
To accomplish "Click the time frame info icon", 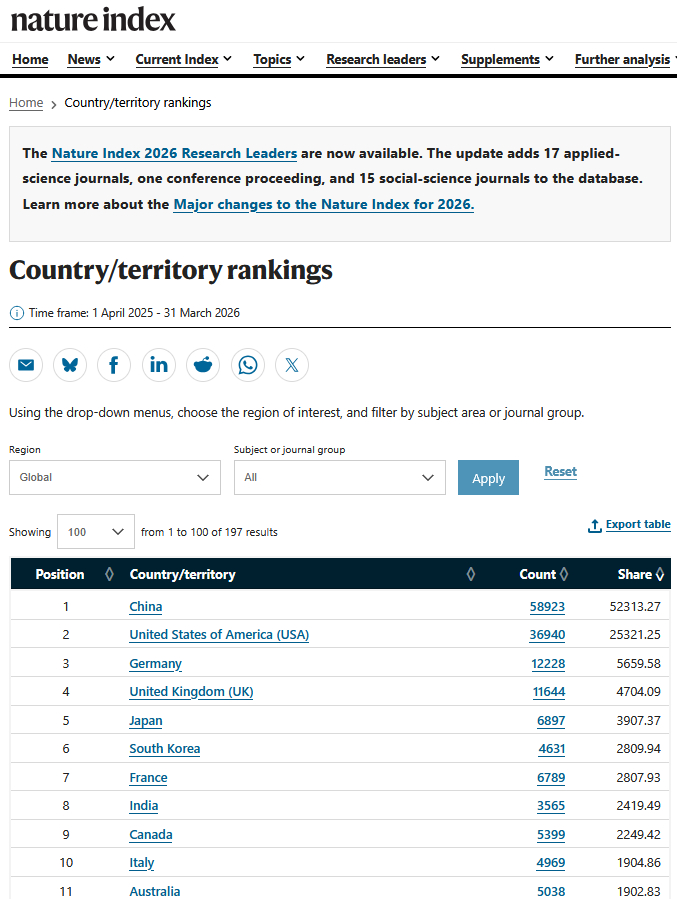I will pos(17,313).
